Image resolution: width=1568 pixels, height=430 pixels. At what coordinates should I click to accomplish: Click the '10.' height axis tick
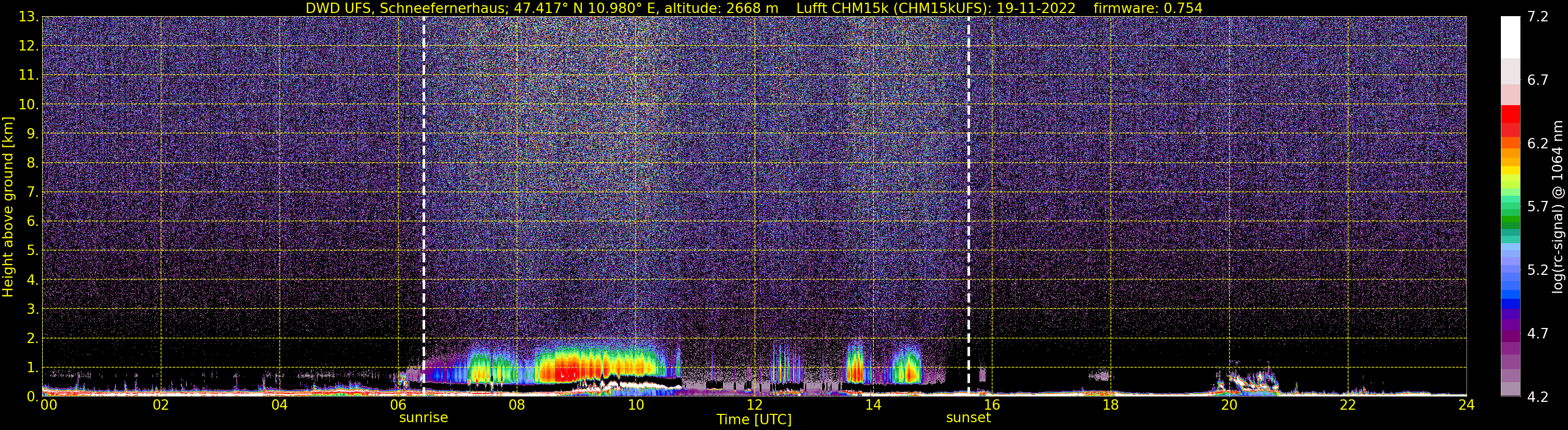[x=28, y=105]
